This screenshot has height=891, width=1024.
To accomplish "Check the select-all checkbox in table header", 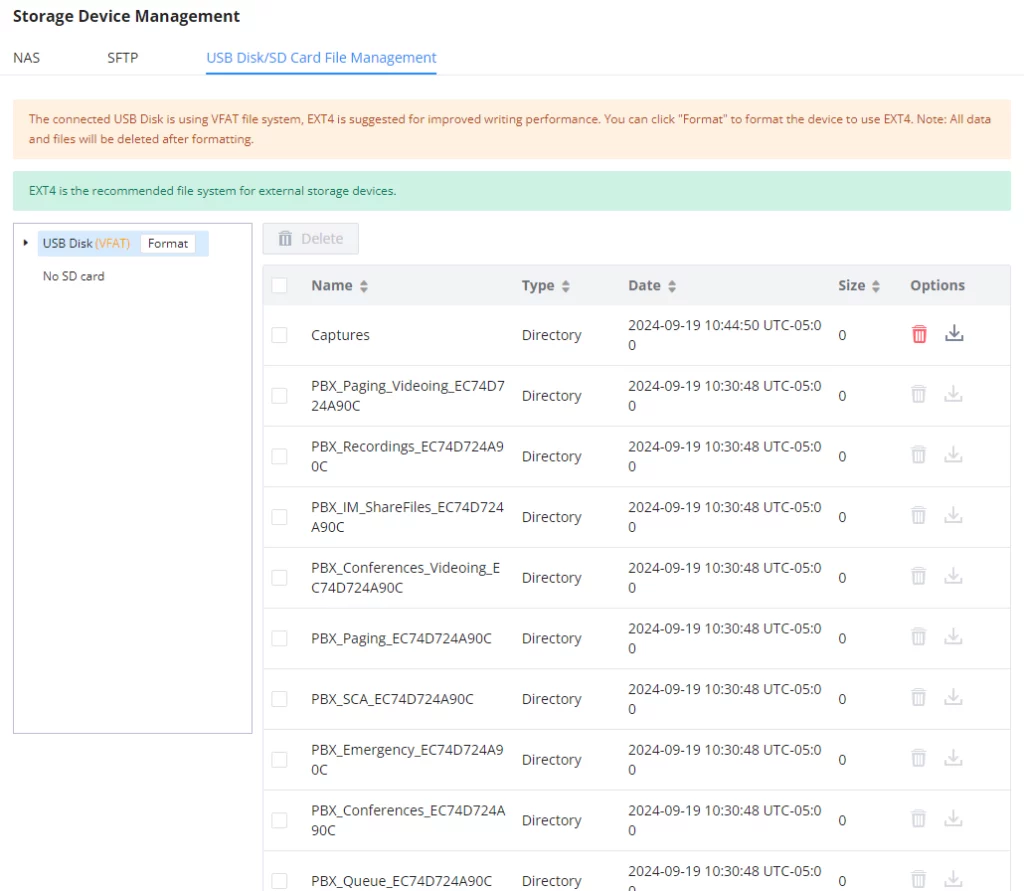I will tap(280, 285).
